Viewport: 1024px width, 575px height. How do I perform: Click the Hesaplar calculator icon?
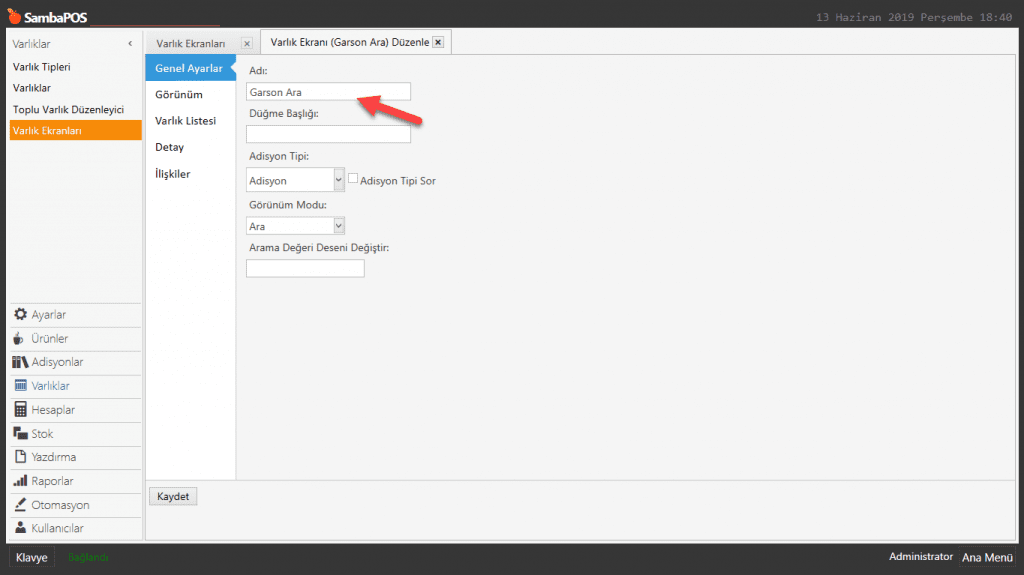[20, 410]
